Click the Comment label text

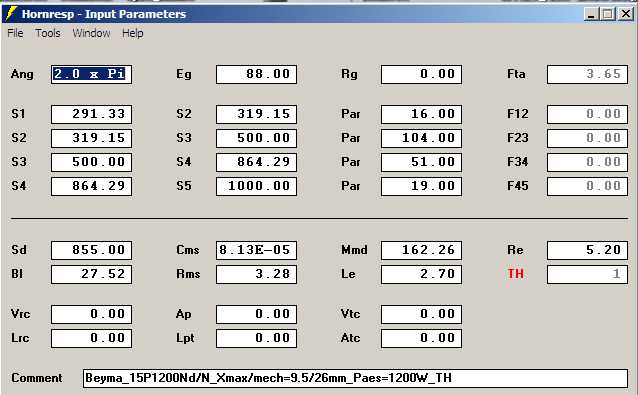(x=37, y=378)
